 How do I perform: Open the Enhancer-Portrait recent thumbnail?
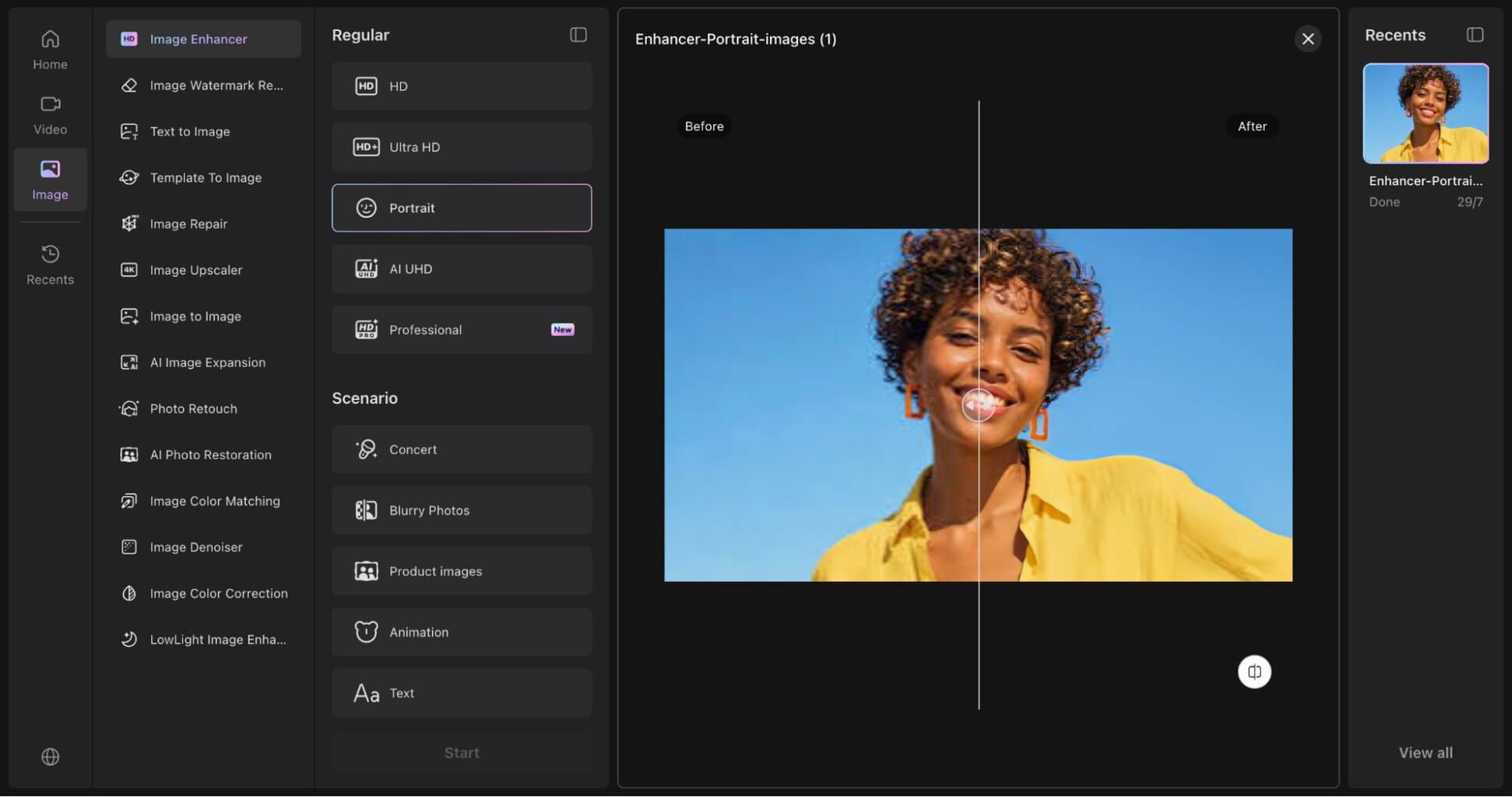1426,114
